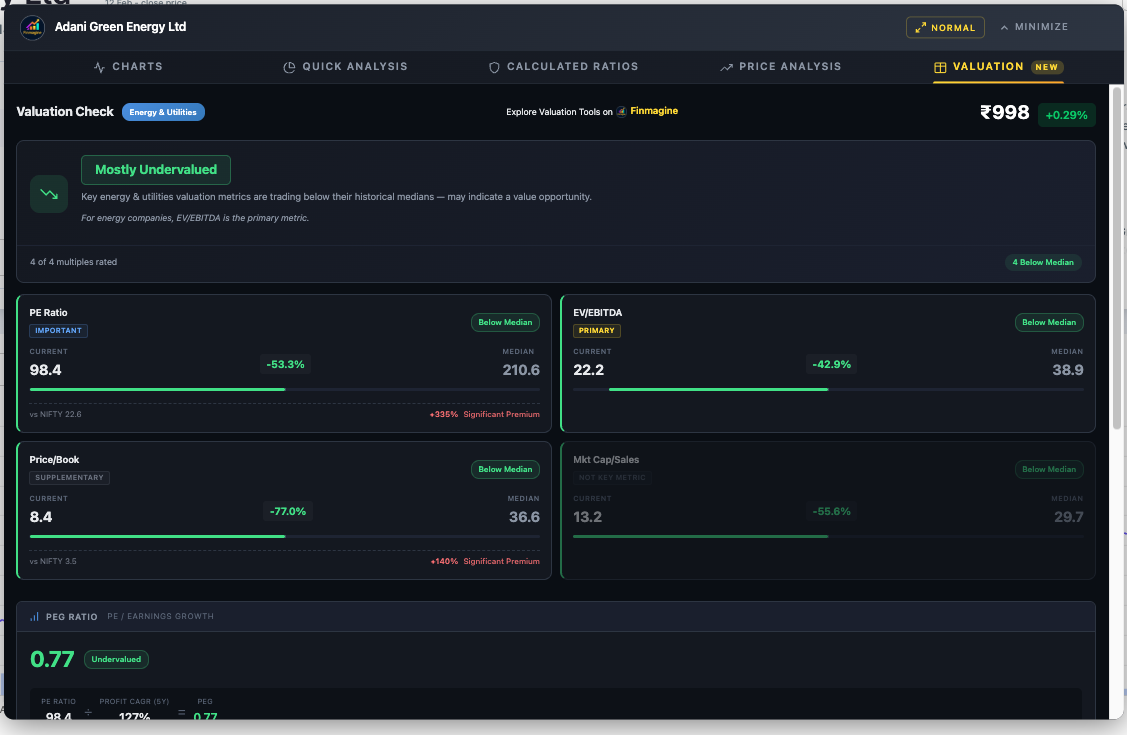Click the Energy & Utilities sector badge
Screen dimensions: 1127x735
pos(163,112)
